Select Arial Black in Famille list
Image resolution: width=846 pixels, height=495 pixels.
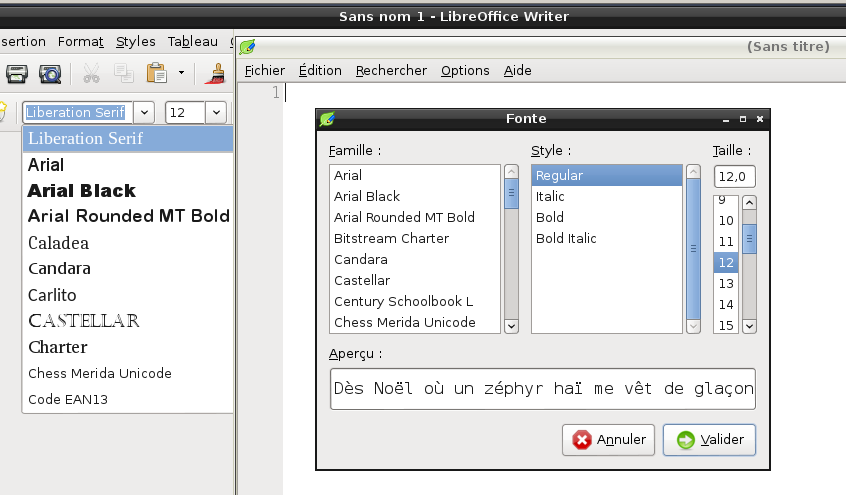[415, 196]
